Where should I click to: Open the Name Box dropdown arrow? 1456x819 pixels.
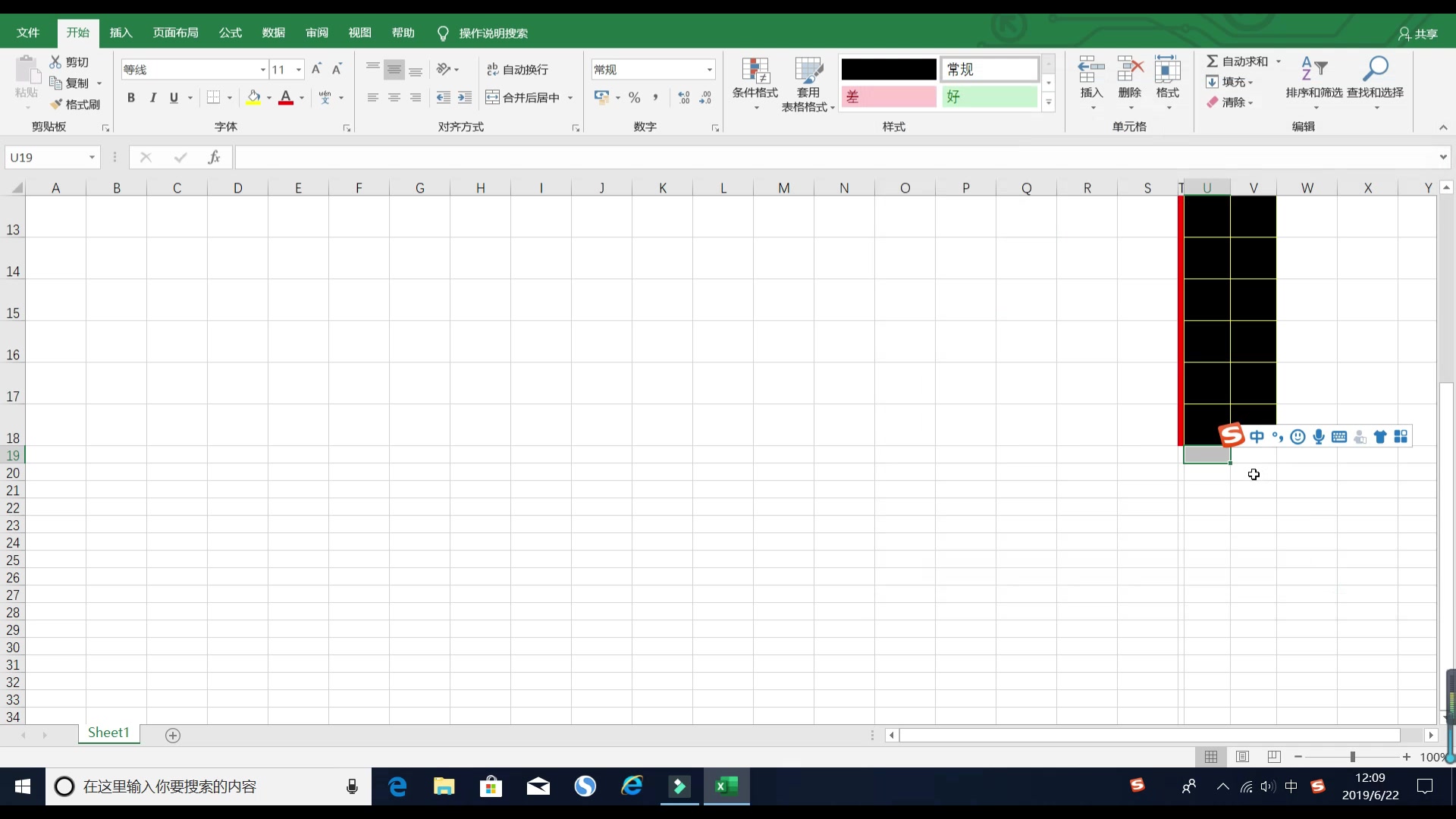[92, 158]
